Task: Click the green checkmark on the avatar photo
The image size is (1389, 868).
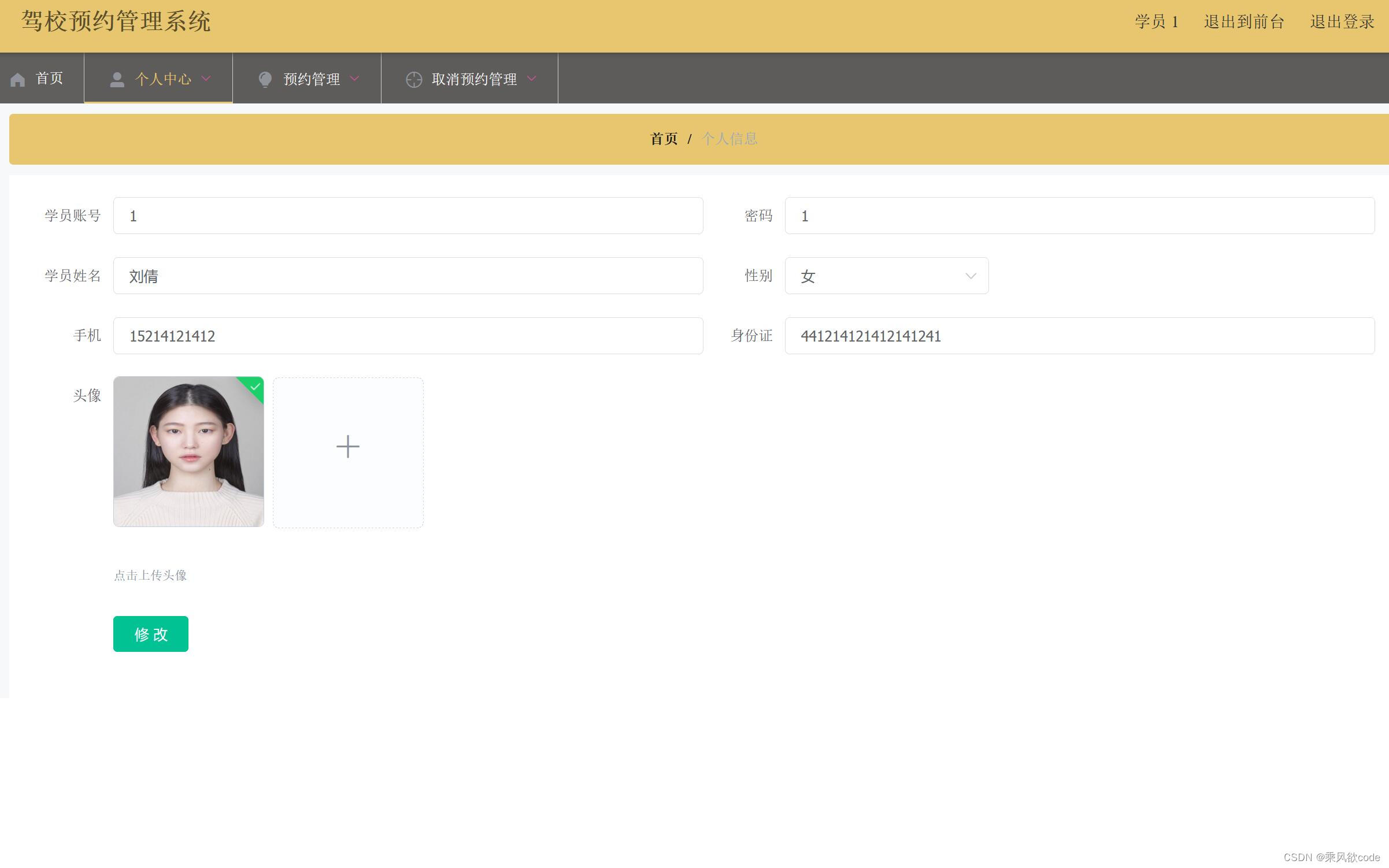Action: (255, 387)
